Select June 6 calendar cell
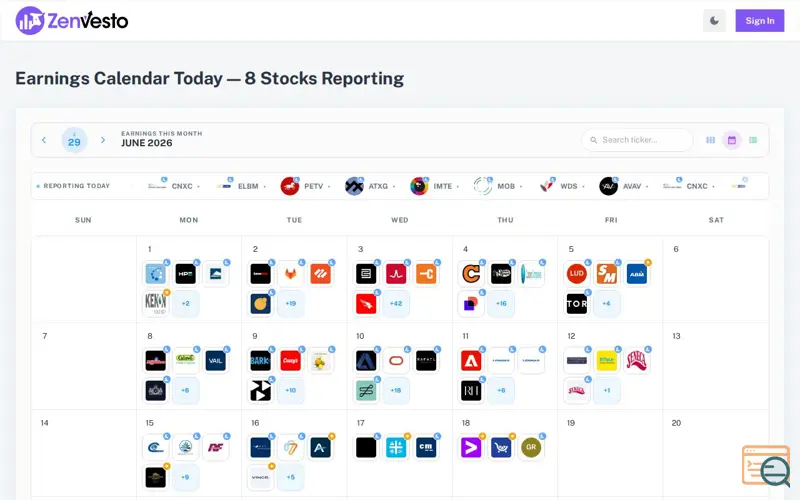The width and height of the screenshot is (800, 500). coord(716,279)
